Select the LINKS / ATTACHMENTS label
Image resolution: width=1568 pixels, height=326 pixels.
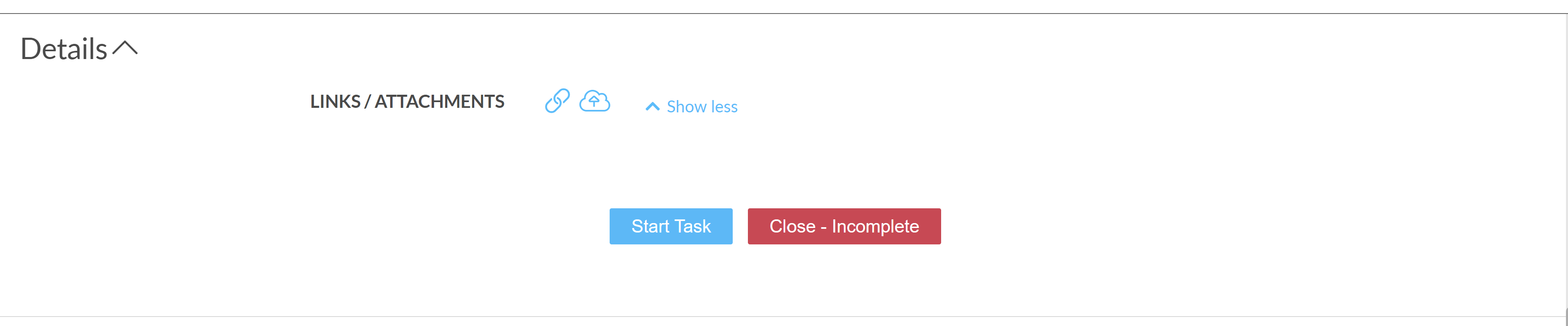click(407, 101)
